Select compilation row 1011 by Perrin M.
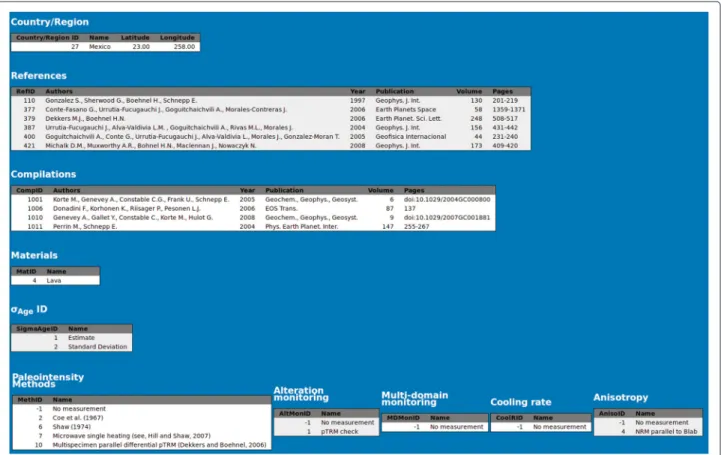Viewport: 721px width, 455px height. point(253,227)
